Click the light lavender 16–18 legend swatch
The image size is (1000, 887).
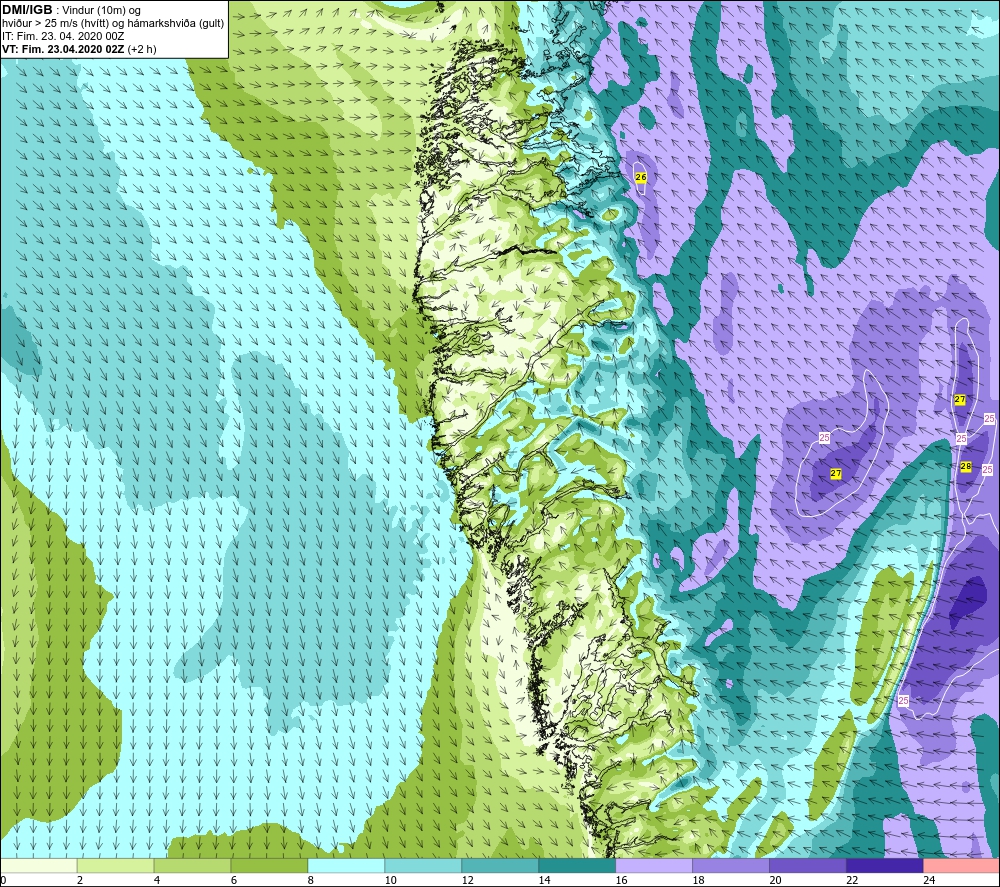click(x=654, y=866)
